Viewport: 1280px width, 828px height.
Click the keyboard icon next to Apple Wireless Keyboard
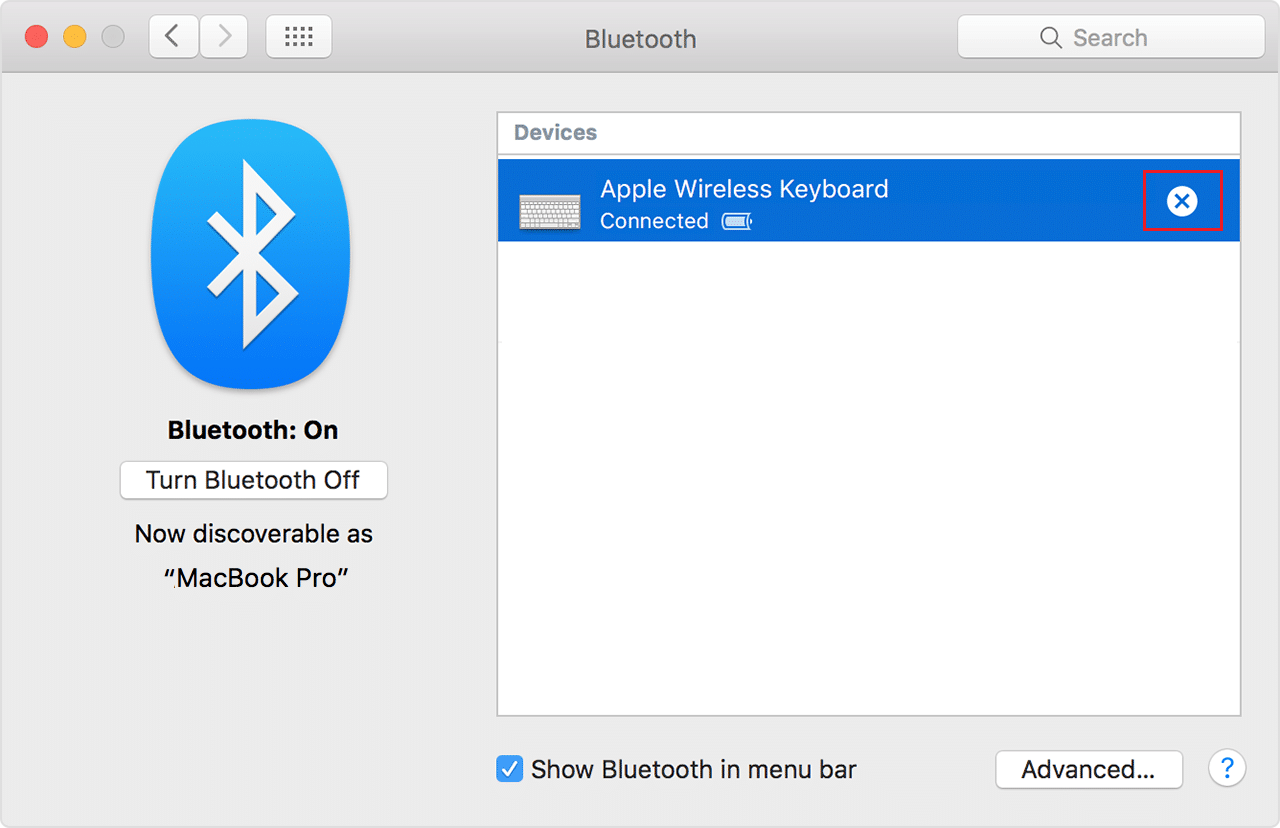pyautogui.click(x=550, y=210)
